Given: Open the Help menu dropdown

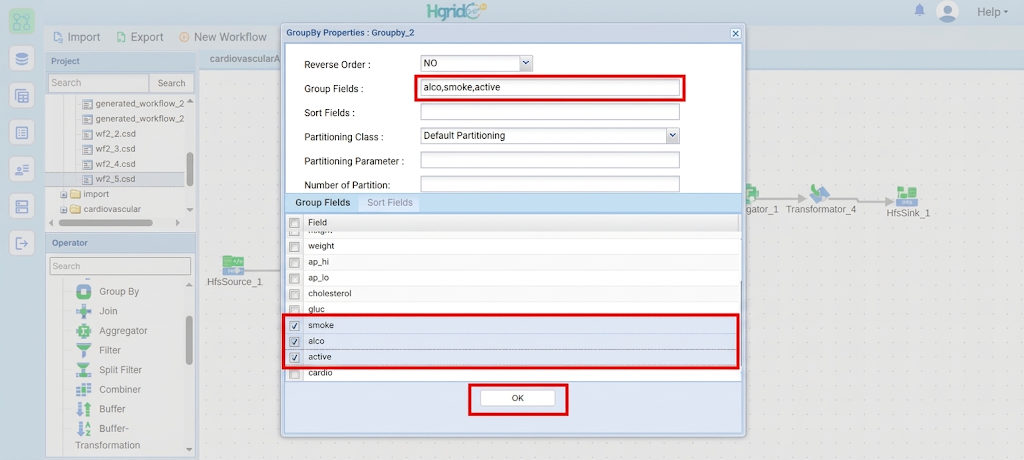Looking at the screenshot, I should [992, 12].
